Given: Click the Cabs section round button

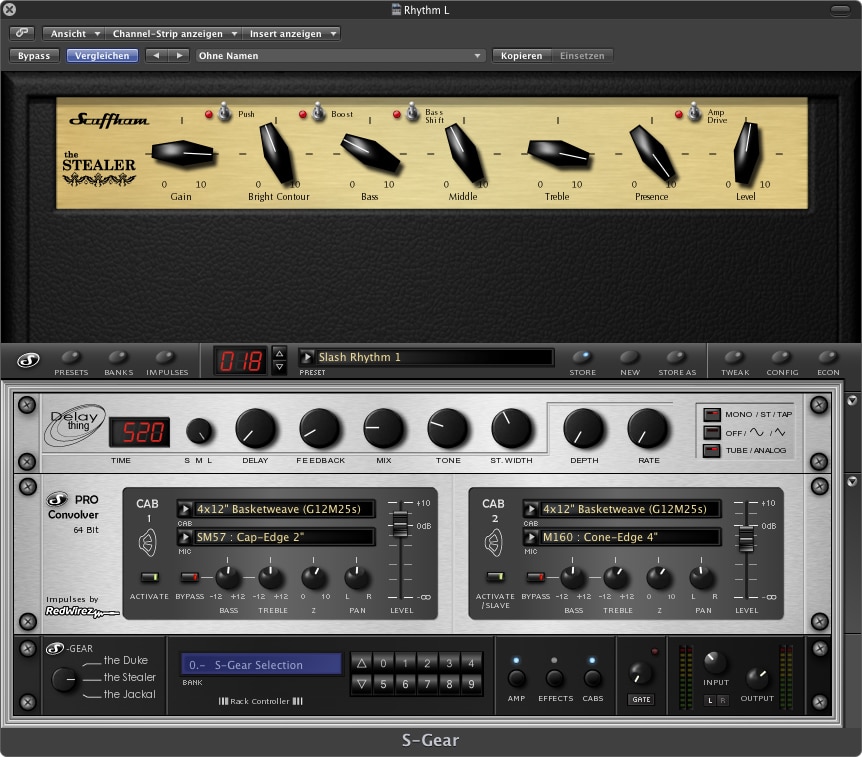Looking at the screenshot, I should click(593, 678).
